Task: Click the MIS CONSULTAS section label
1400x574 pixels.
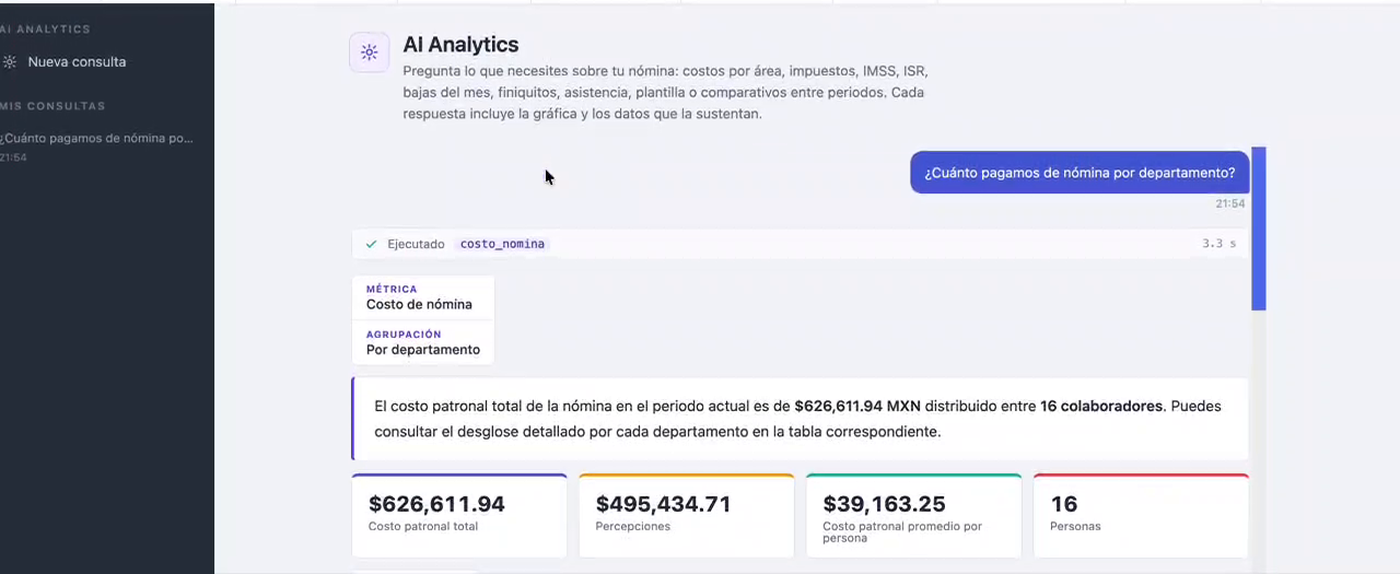Action: [53, 106]
